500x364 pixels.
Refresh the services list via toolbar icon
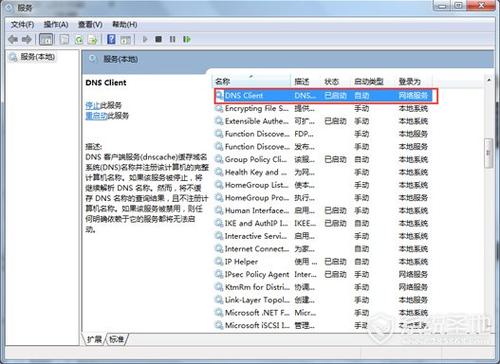tap(79, 40)
